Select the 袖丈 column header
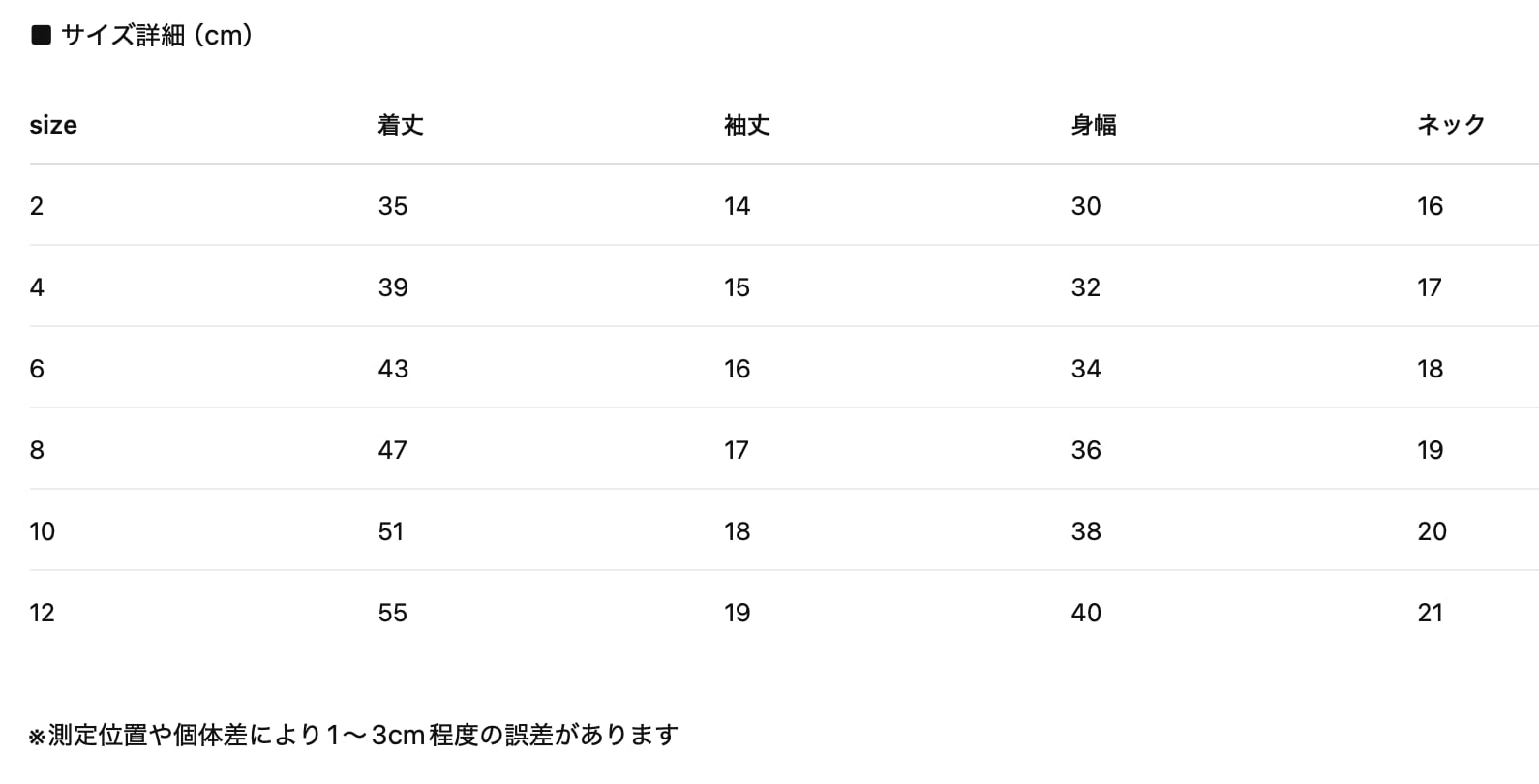The height and width of the screenshot is (784, 1539). (746, 125)
